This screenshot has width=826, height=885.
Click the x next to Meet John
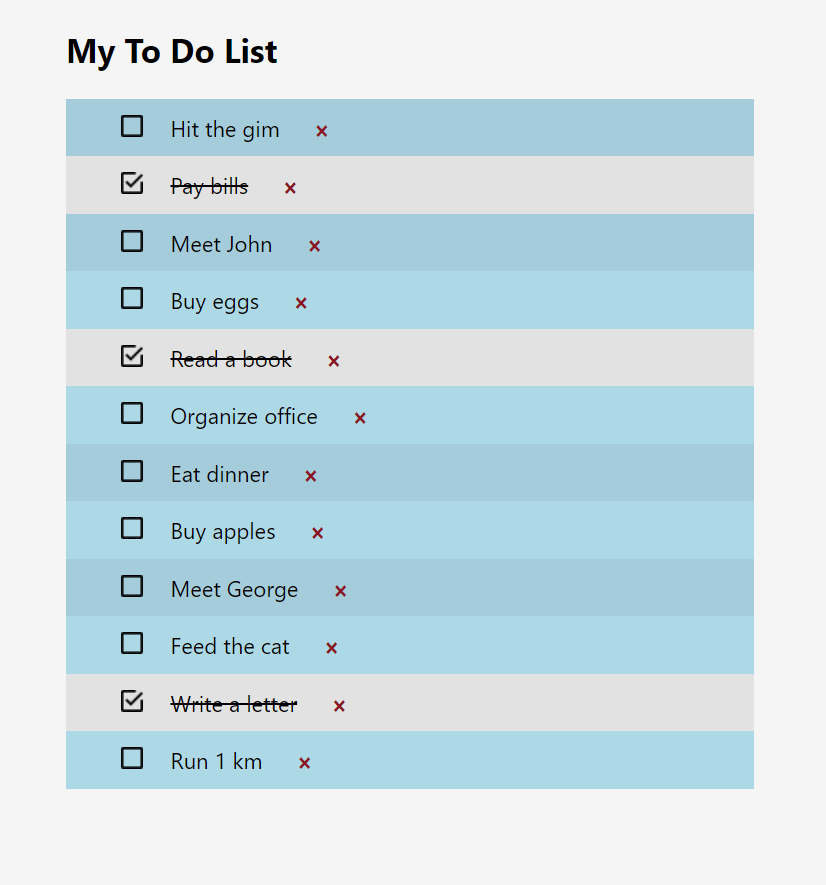point(314,246)
